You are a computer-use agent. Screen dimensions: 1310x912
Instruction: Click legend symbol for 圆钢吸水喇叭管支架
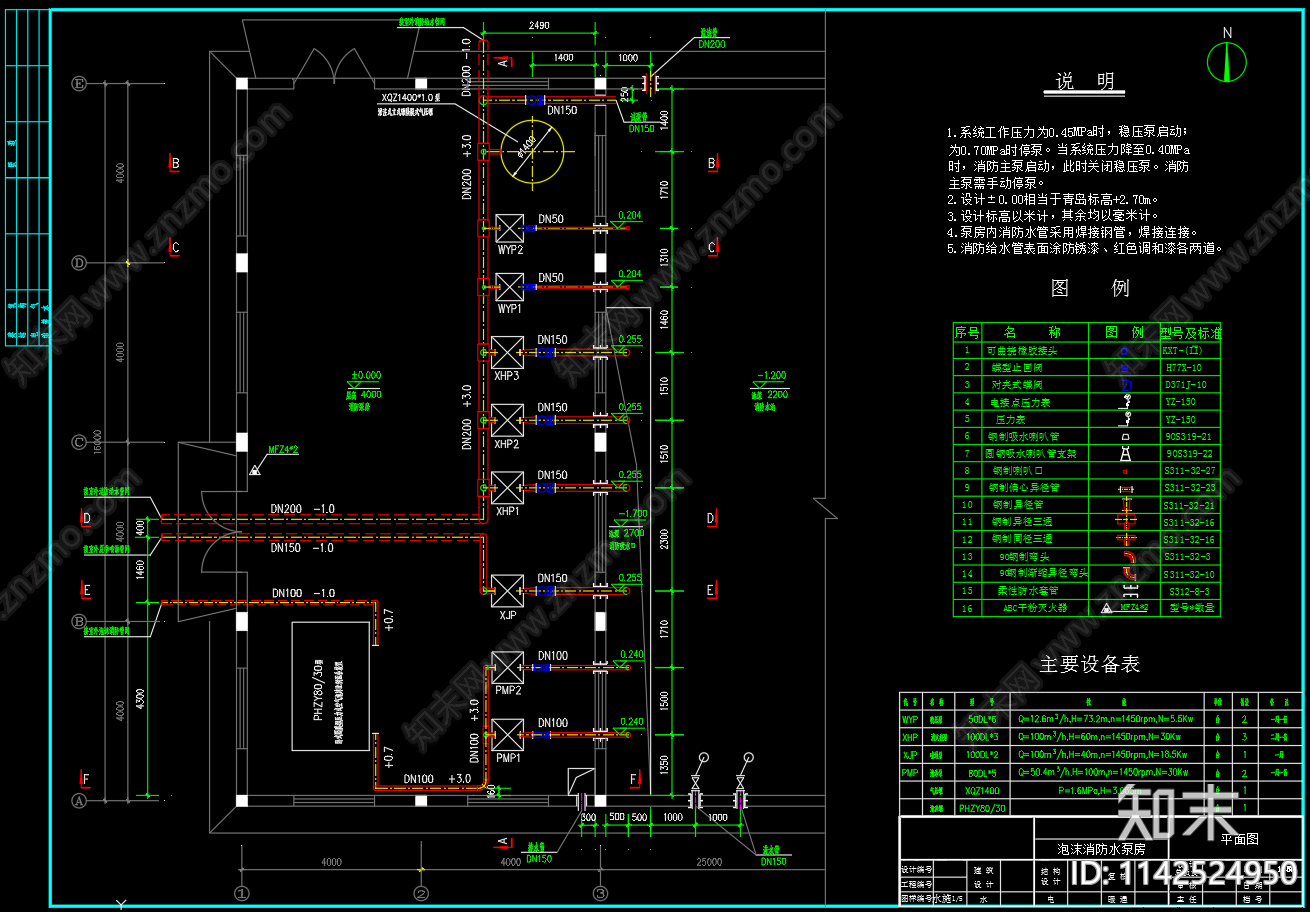(x=1124, y=453)
